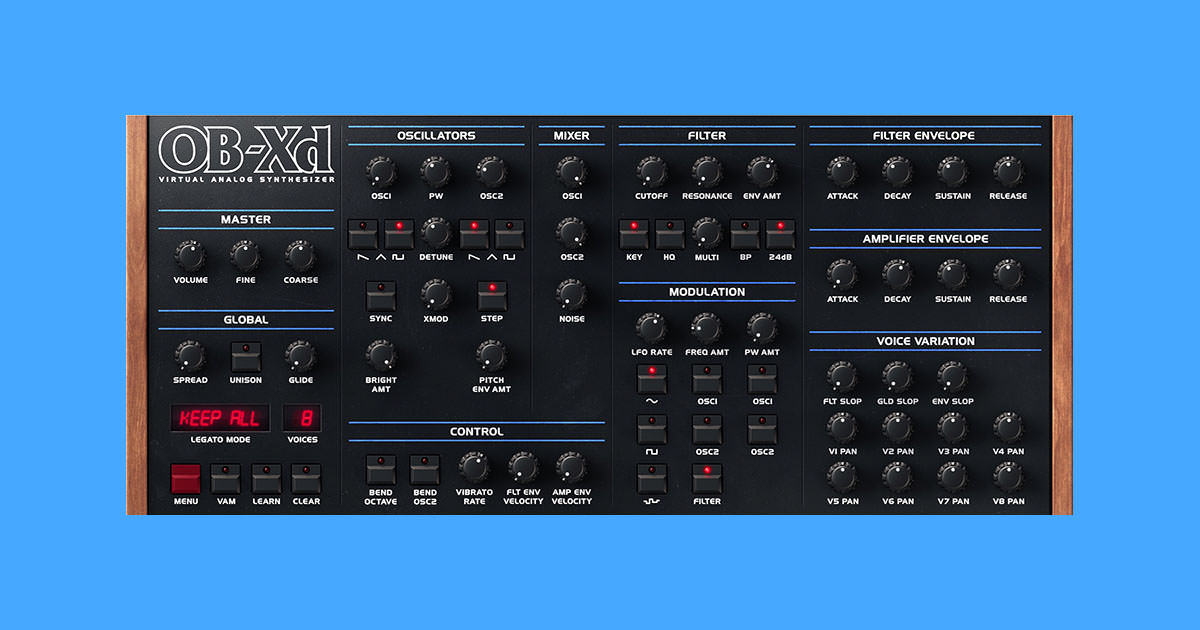
Task: Click the V8 PAN knob
Action: pyautogui.click(x=1009, y=477)
